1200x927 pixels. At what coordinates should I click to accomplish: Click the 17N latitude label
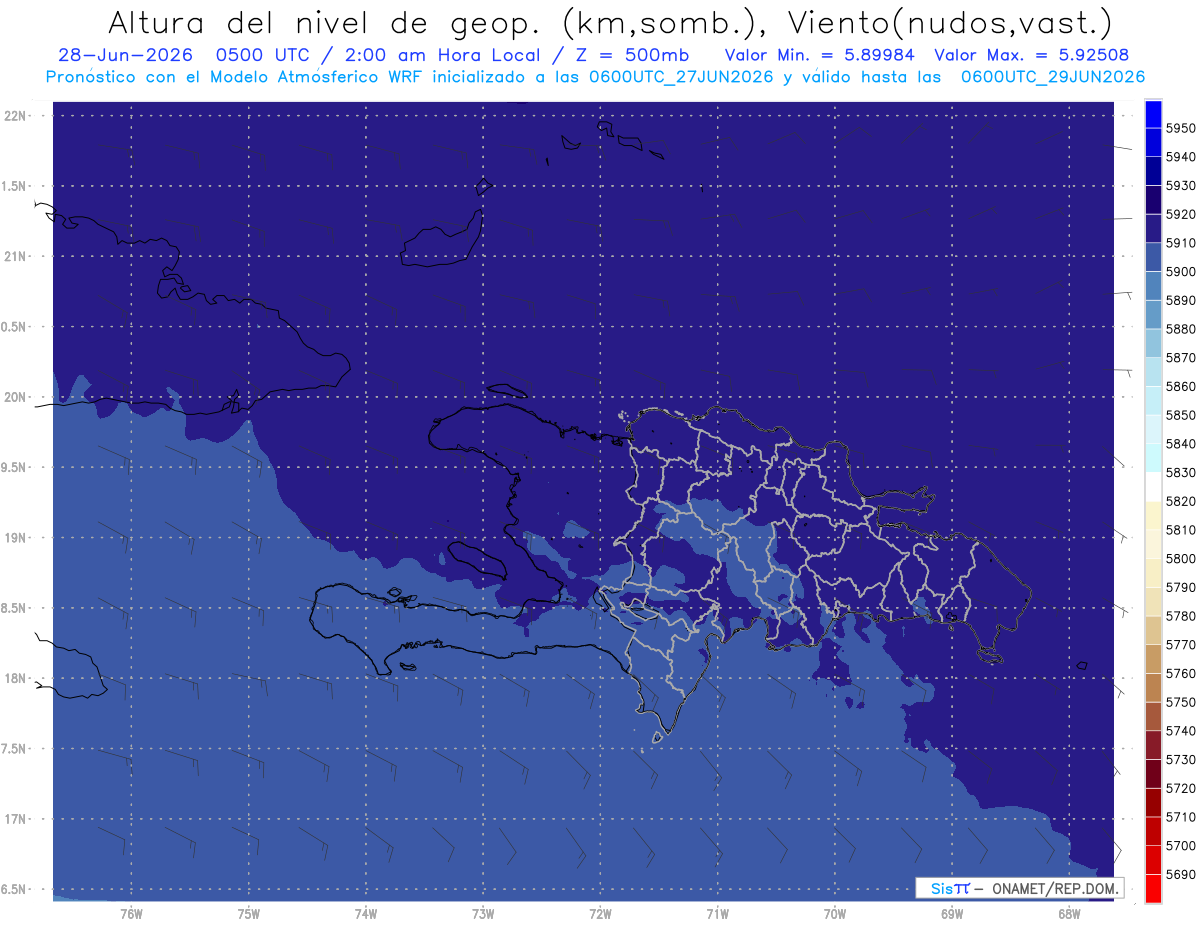pos(15,819)
